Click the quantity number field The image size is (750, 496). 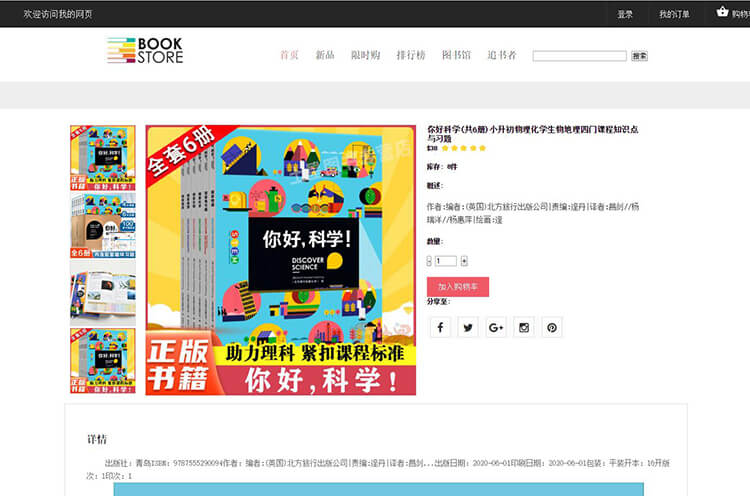(446, 261)
